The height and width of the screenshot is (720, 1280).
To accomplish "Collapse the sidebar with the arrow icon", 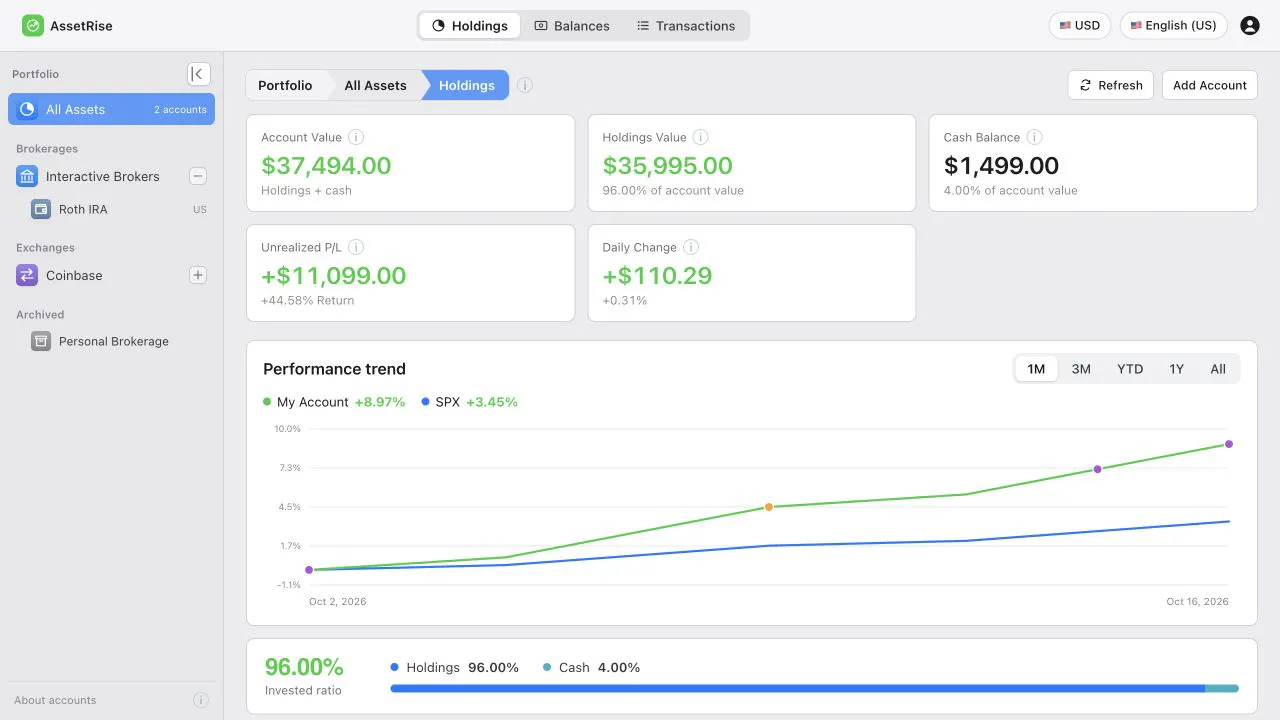I will click(x=199, y=74).
